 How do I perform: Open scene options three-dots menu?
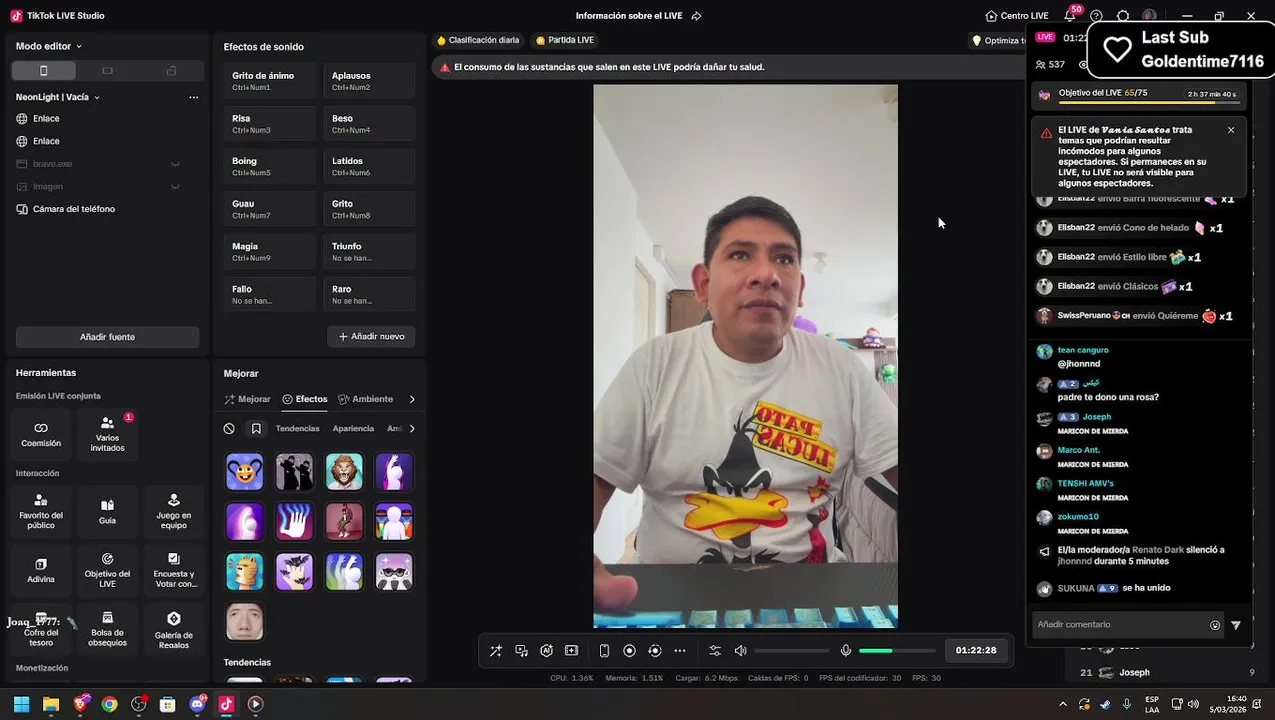193,97
